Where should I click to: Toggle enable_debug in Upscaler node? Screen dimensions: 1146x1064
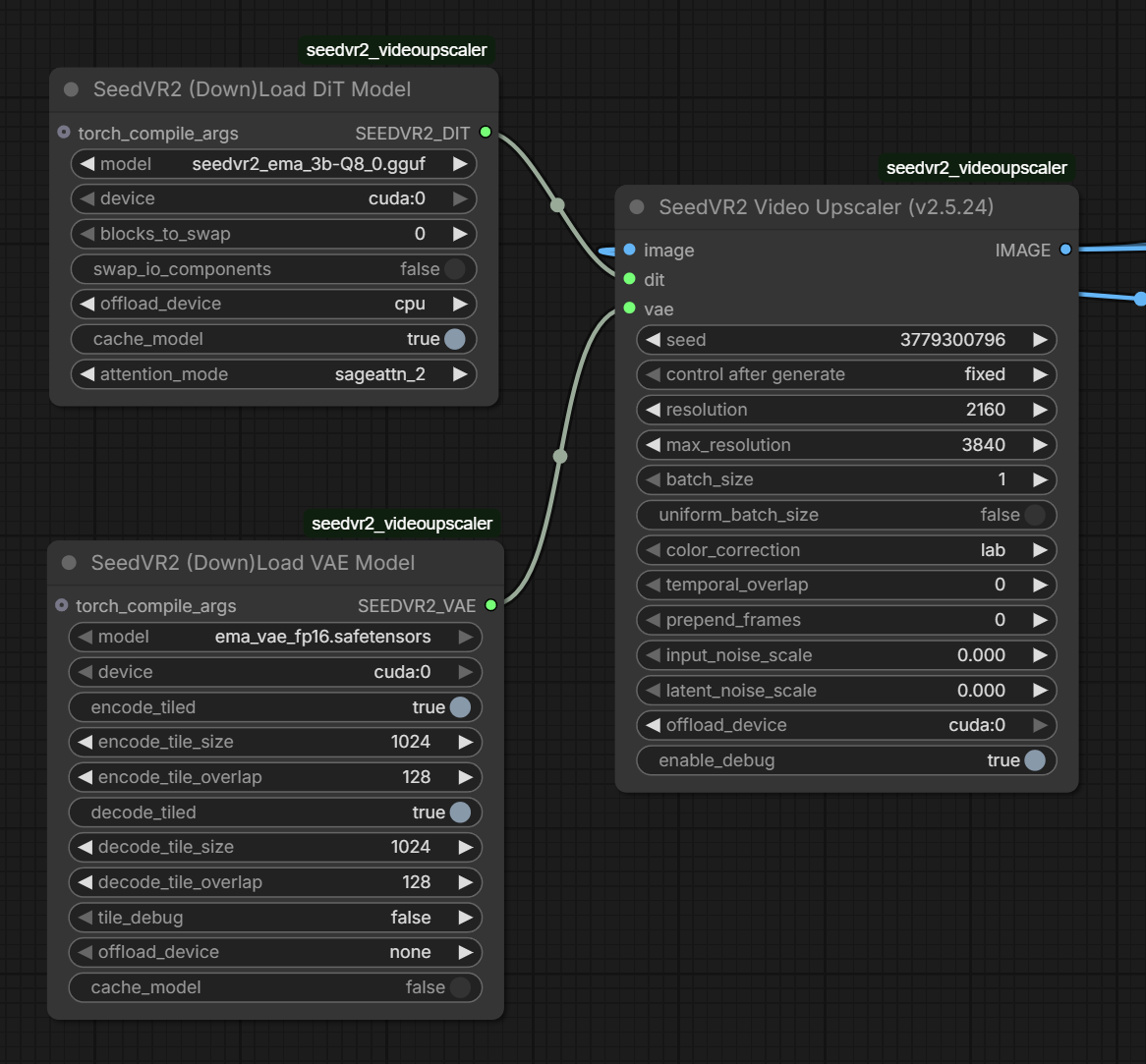[x=847, y=760]
